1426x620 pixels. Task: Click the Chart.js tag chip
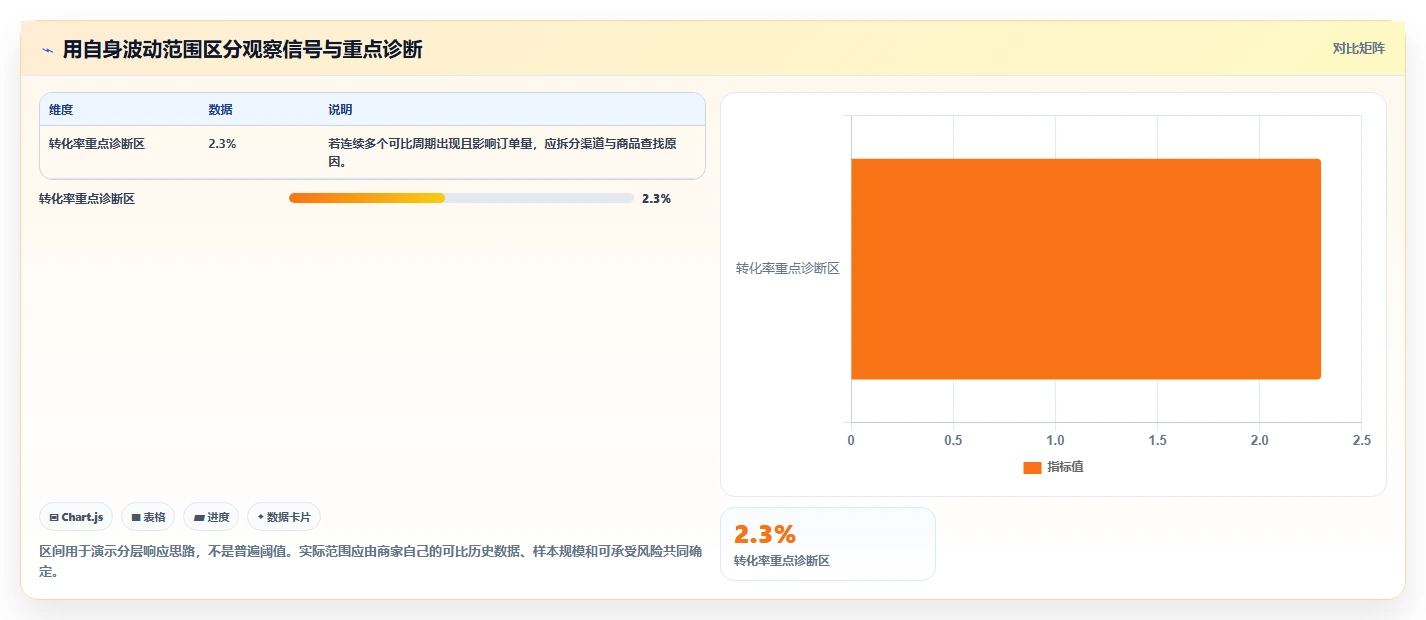point(76,517)
